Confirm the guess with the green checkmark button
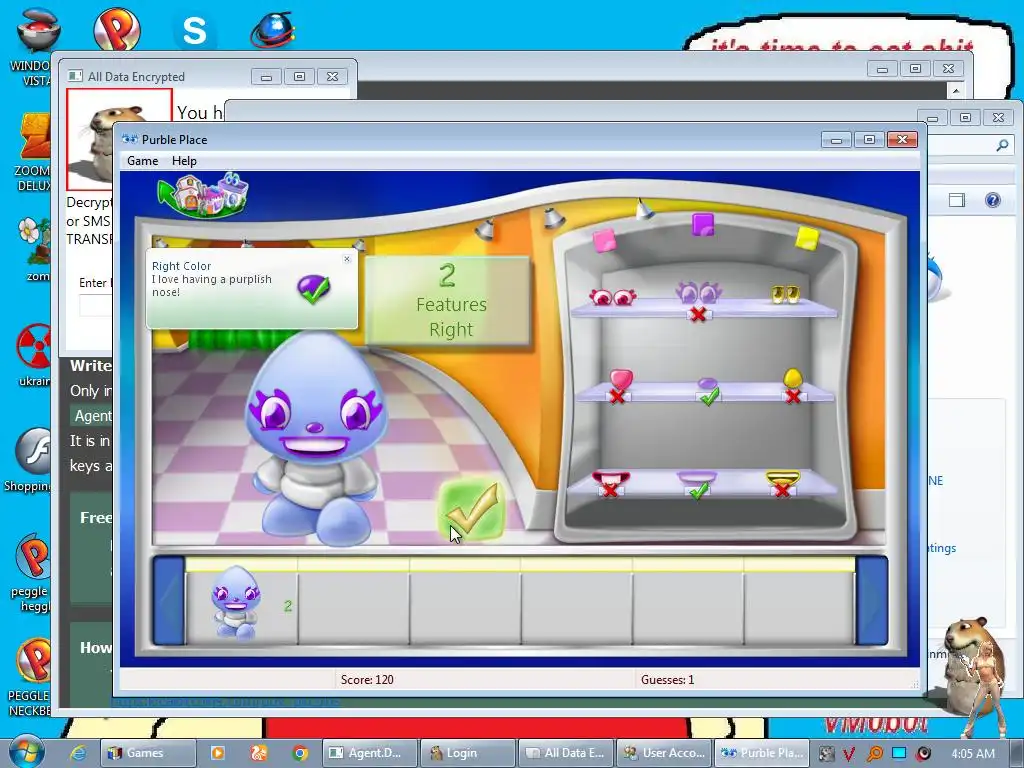The width and height of the screenshot is (1024, 768). 472,510
